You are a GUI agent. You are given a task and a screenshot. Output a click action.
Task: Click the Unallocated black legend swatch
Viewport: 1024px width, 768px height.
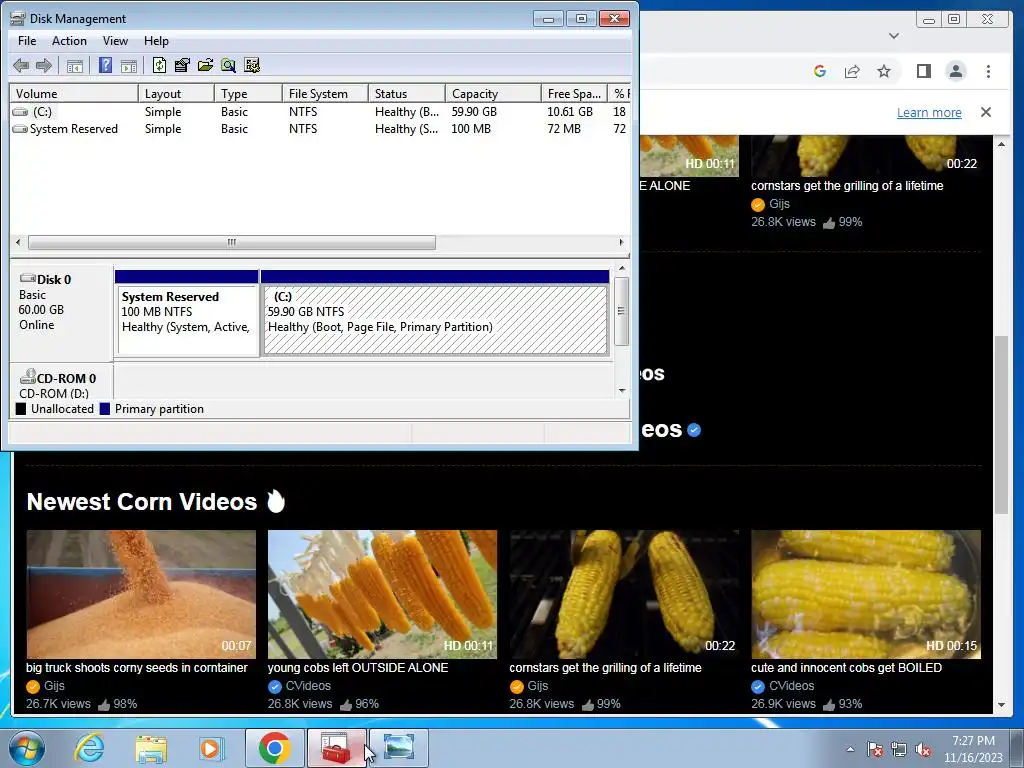pyautogui.click(x=21, y=409)
